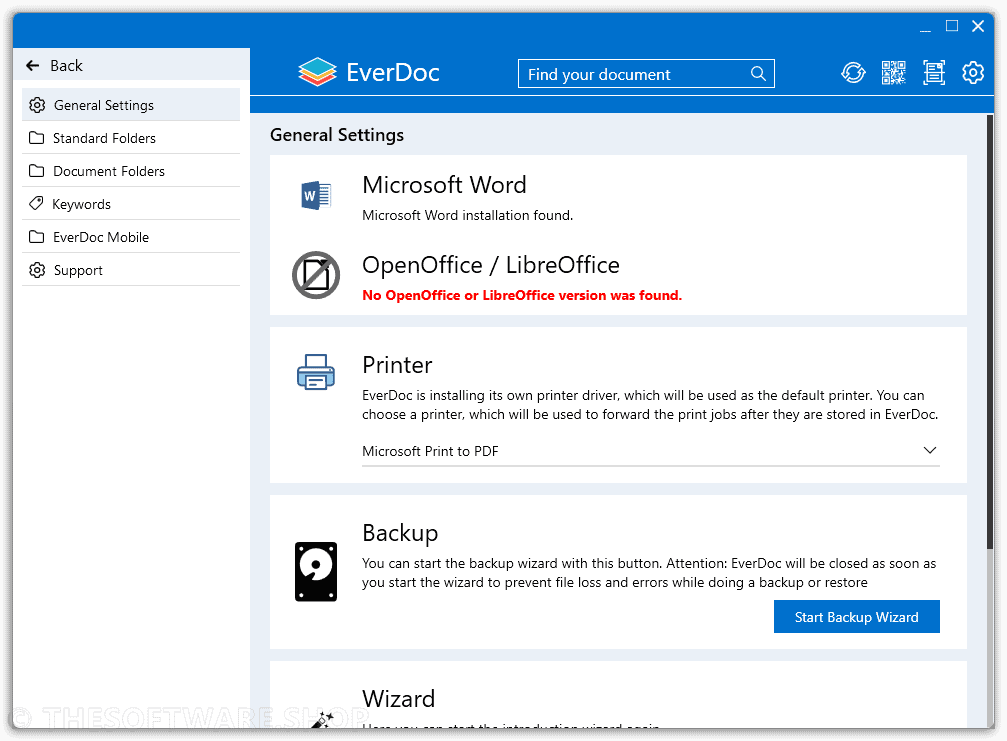Click the red 'No OpenOffice or LibreOffice version was found.' message
This screenshot has height=741, width=1007.
click(x=522, y=295)
